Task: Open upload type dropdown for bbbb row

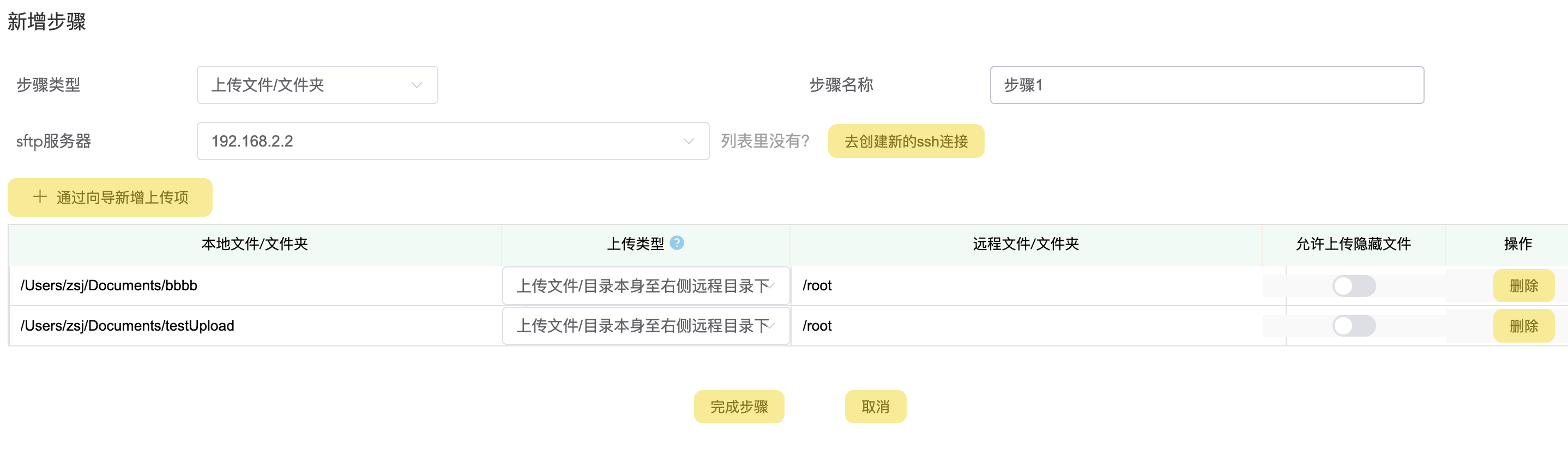Action: tap(645, 285)
